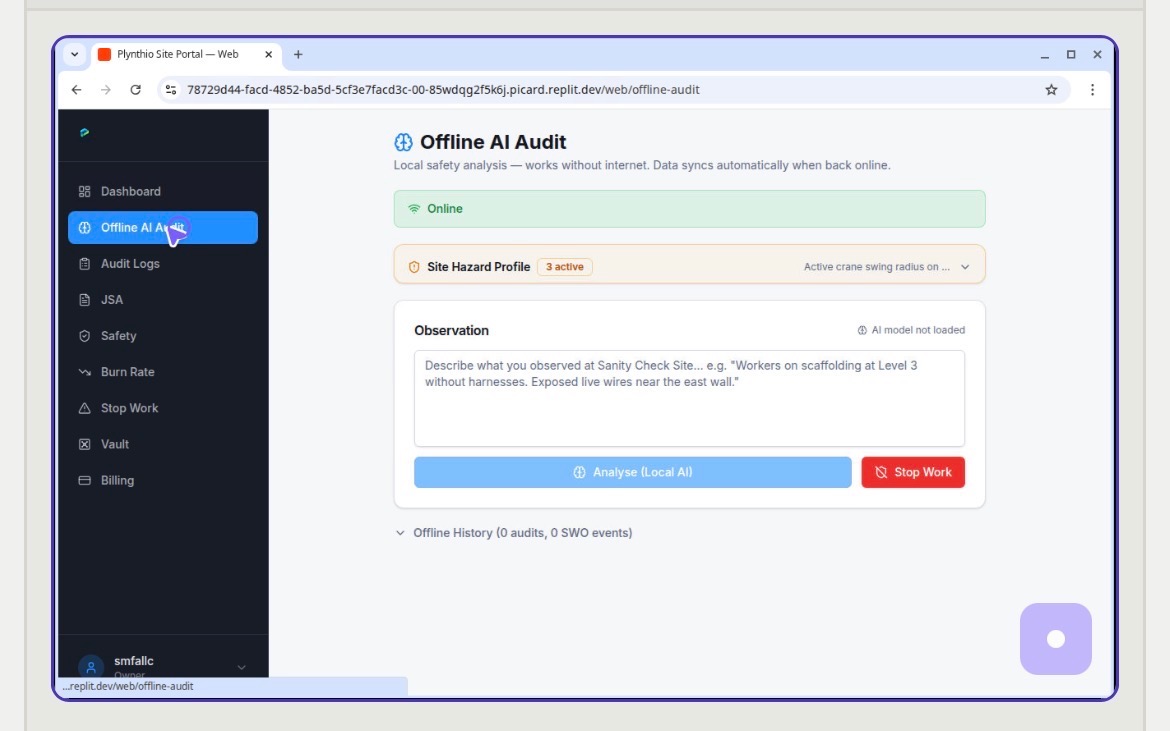
Task: View site information icon in address bar
Action: click(x=171, y=90)
